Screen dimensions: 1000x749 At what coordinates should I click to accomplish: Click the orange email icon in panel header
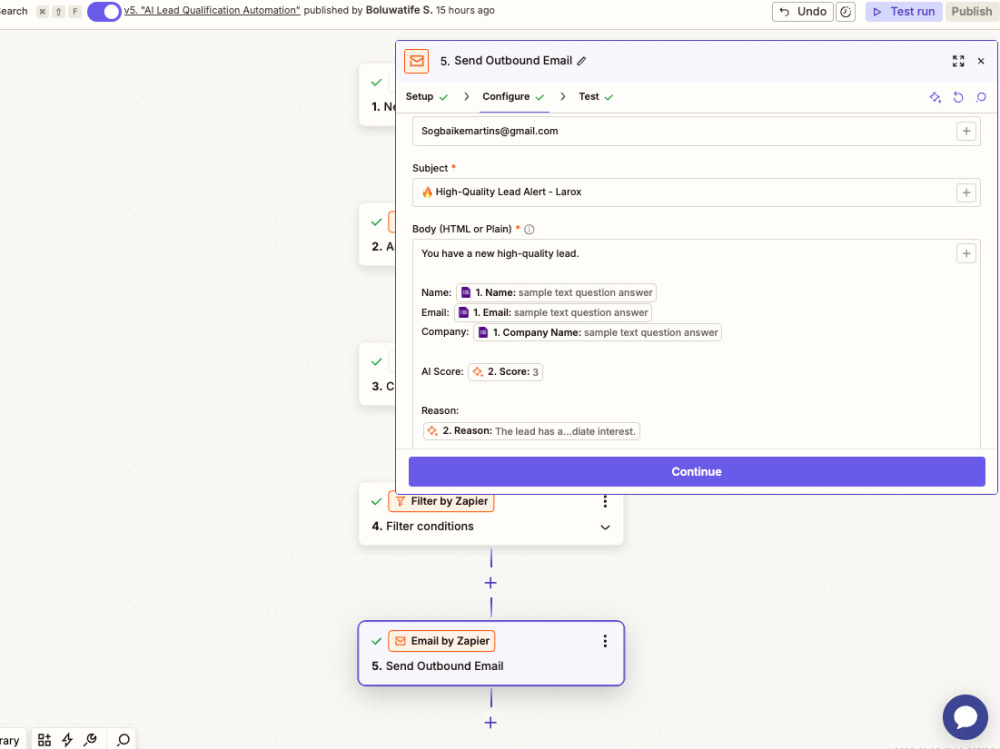tap(416, 61)
